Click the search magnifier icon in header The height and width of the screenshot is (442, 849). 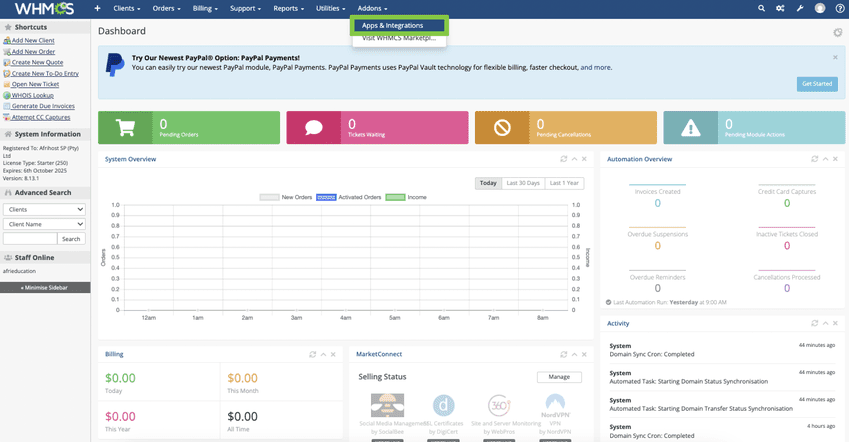pyautogui.click(x=761, y=8)
